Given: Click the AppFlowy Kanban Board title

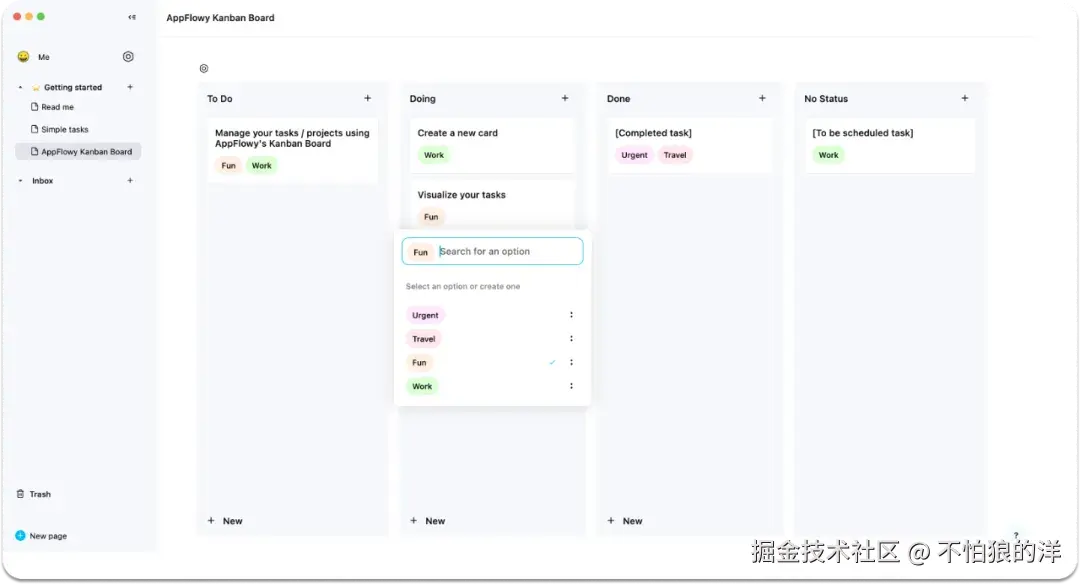Looking at the screenshot, I should 221,17.
